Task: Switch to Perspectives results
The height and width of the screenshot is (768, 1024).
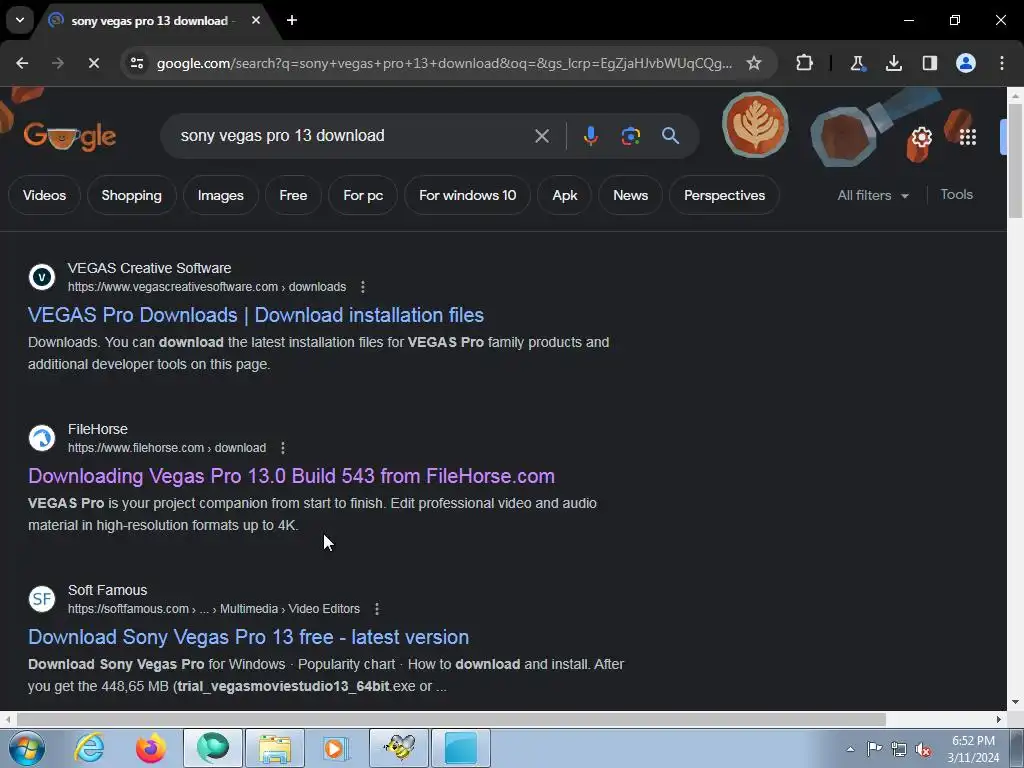Action: coord(724,195)
